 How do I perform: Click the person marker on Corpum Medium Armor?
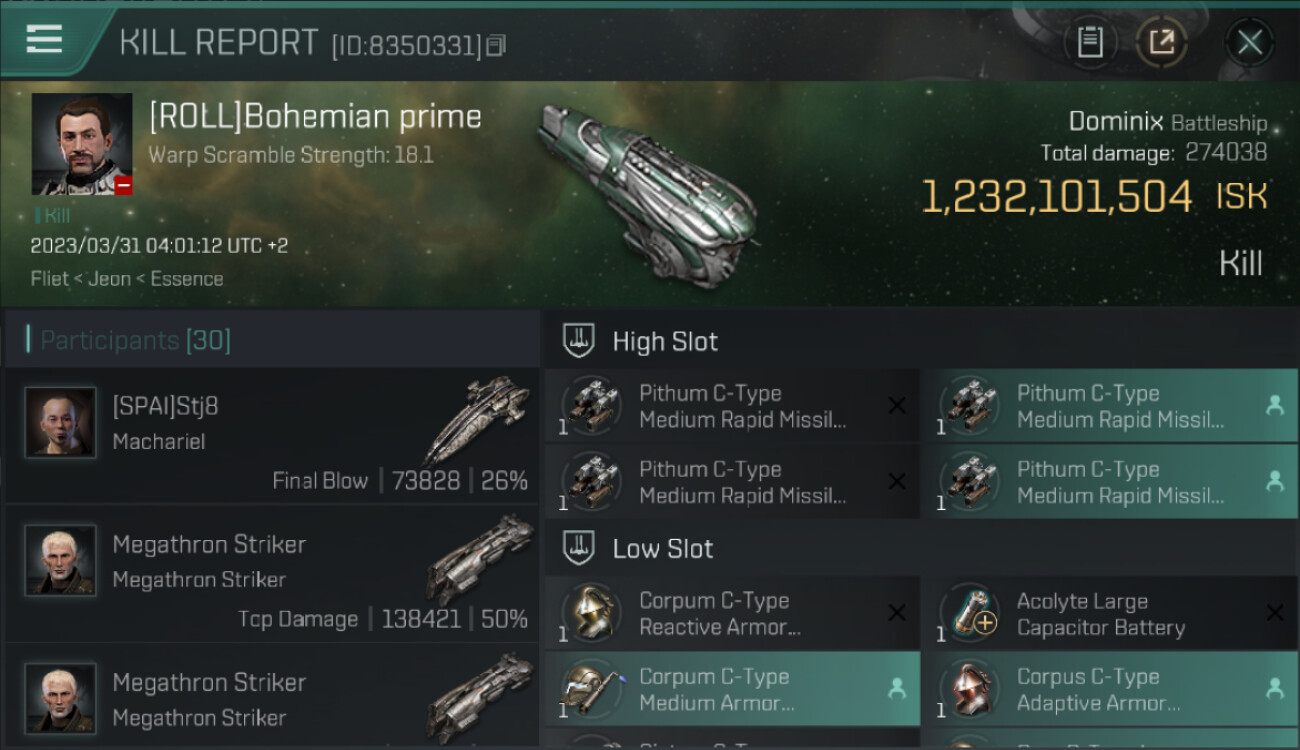897,689
